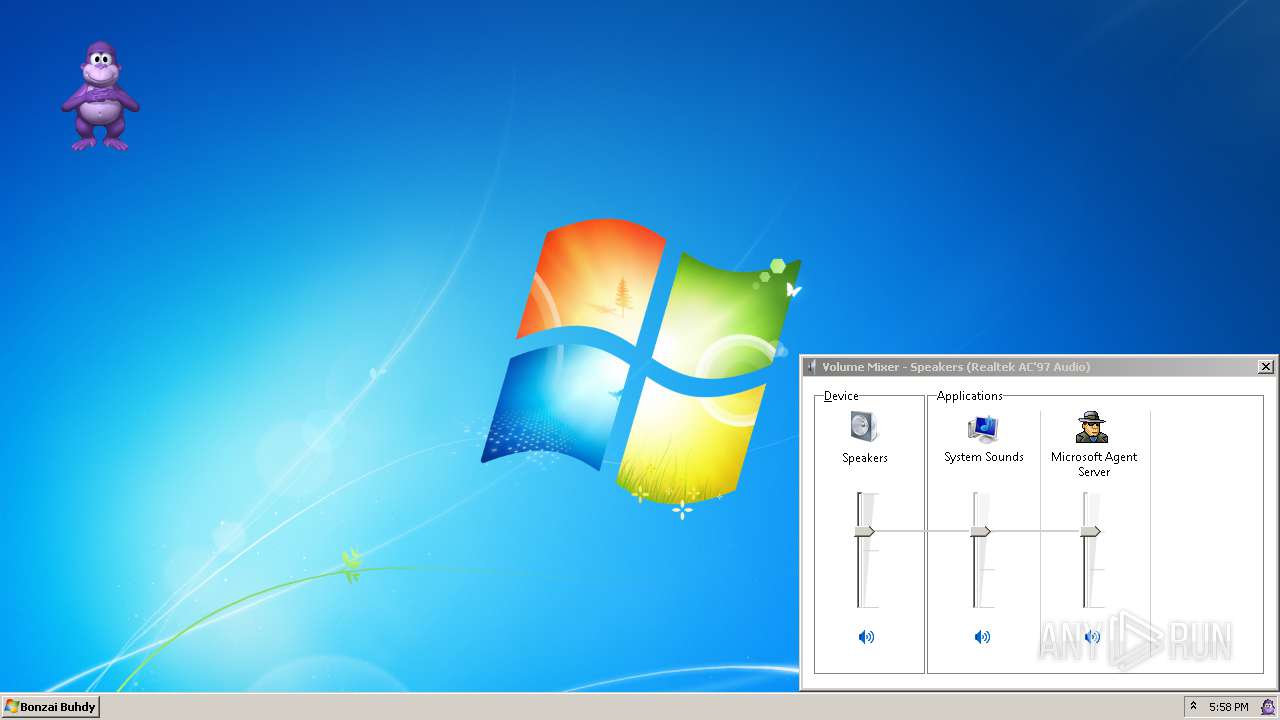
Task: Click the System Sounds icon
Action: 984,428
